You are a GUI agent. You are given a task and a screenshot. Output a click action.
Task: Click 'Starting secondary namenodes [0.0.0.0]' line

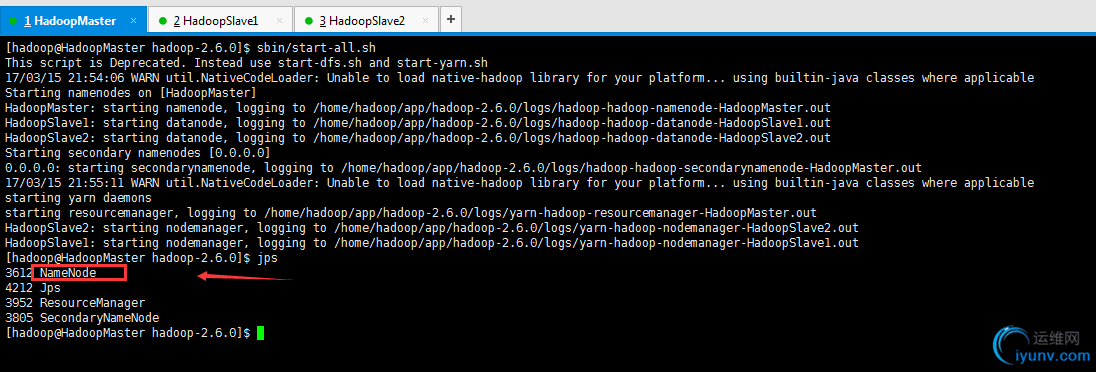pyautogui.click(x=138, y=153)
